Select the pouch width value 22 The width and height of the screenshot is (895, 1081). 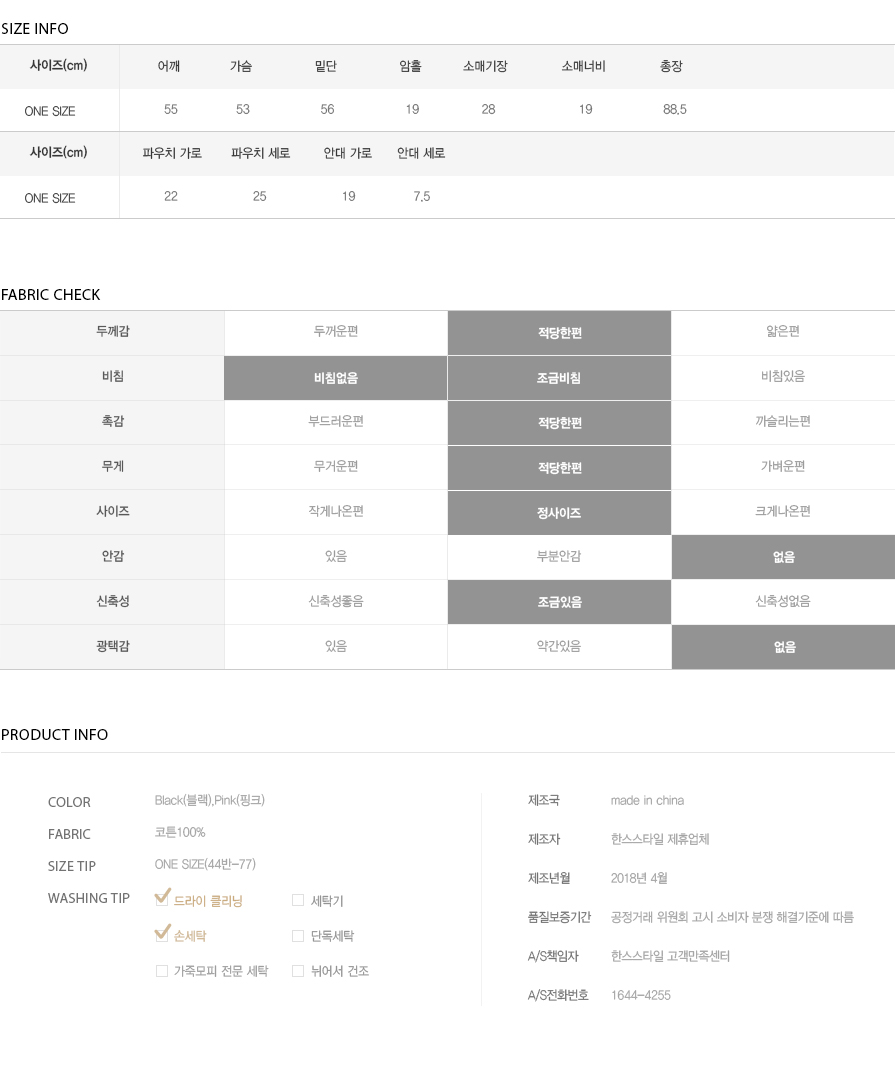(171, 196)
